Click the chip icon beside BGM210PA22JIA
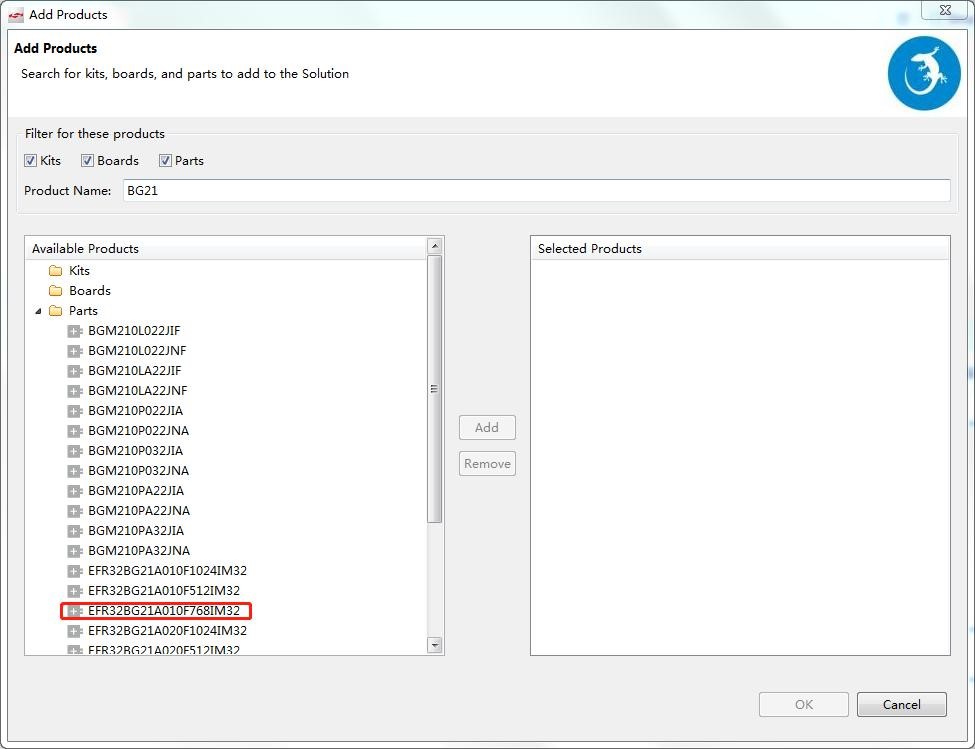This screenshot has height=749, width=975. coord(75,490)
